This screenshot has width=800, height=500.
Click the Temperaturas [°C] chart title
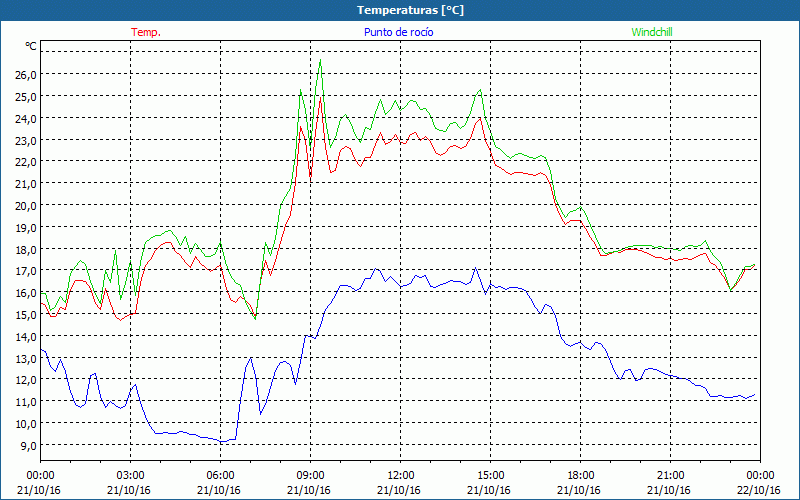[x=410, y=10]
